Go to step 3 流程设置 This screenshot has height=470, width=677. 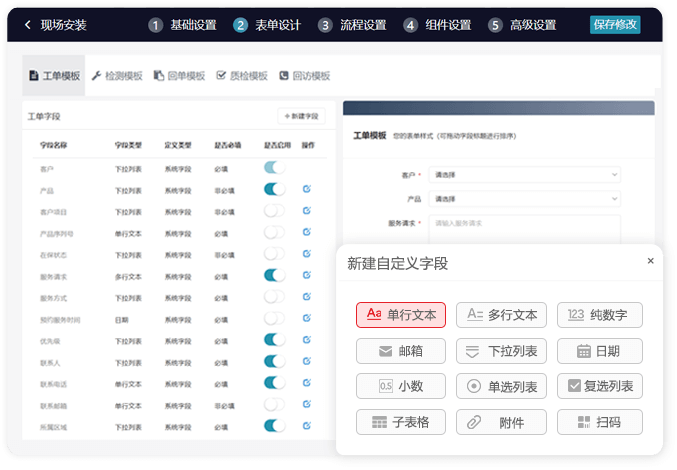pos(352,25)
